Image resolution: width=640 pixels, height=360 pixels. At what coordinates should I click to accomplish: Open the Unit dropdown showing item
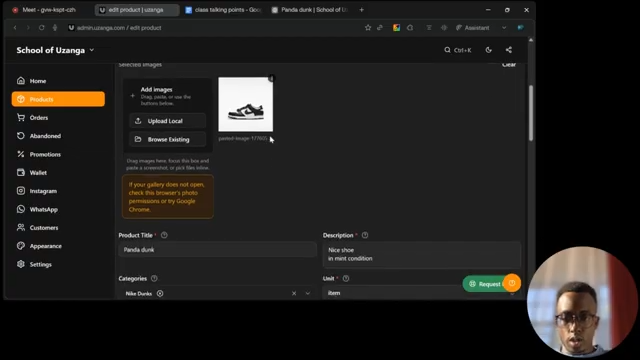[422, 293]
